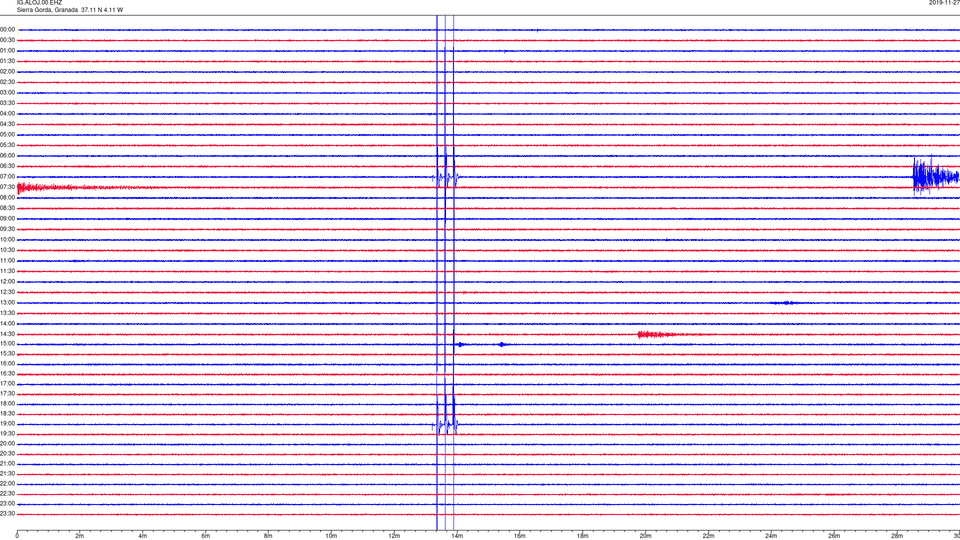
Task: Select the 18:00 row label
Action: point(7,404)
